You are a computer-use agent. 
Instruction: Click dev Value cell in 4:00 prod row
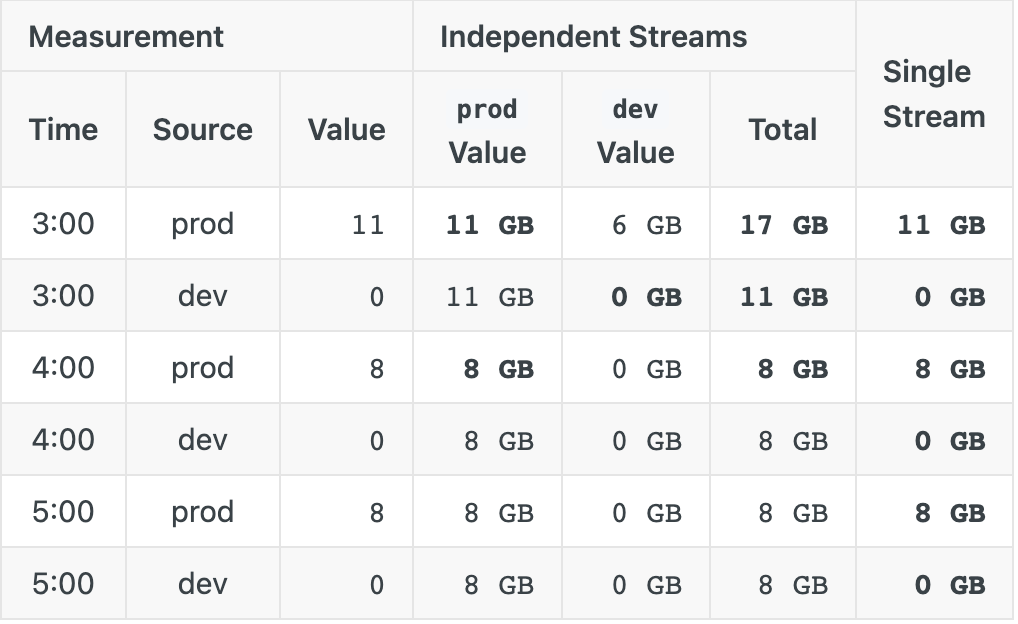(646, 369)
